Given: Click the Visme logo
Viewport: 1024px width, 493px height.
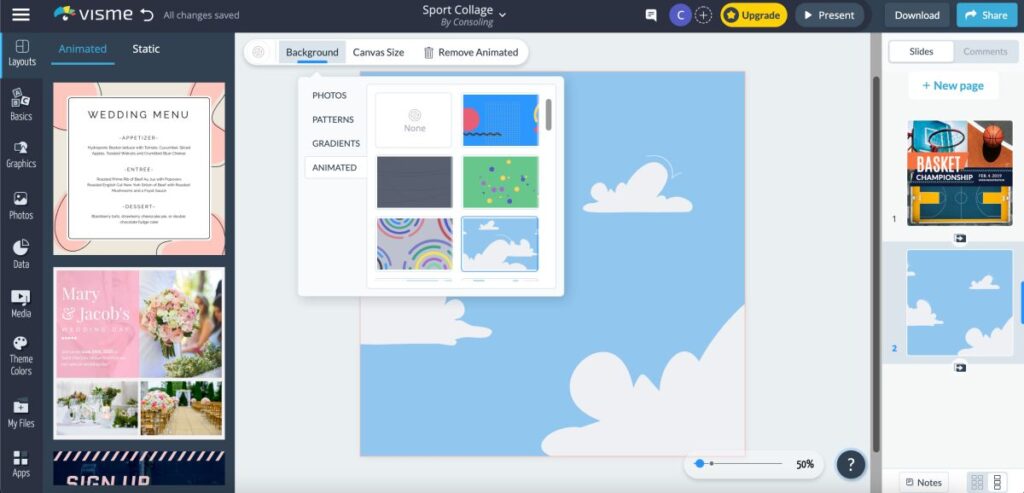Looking at the screenshot, I should (x=93, y=14).
